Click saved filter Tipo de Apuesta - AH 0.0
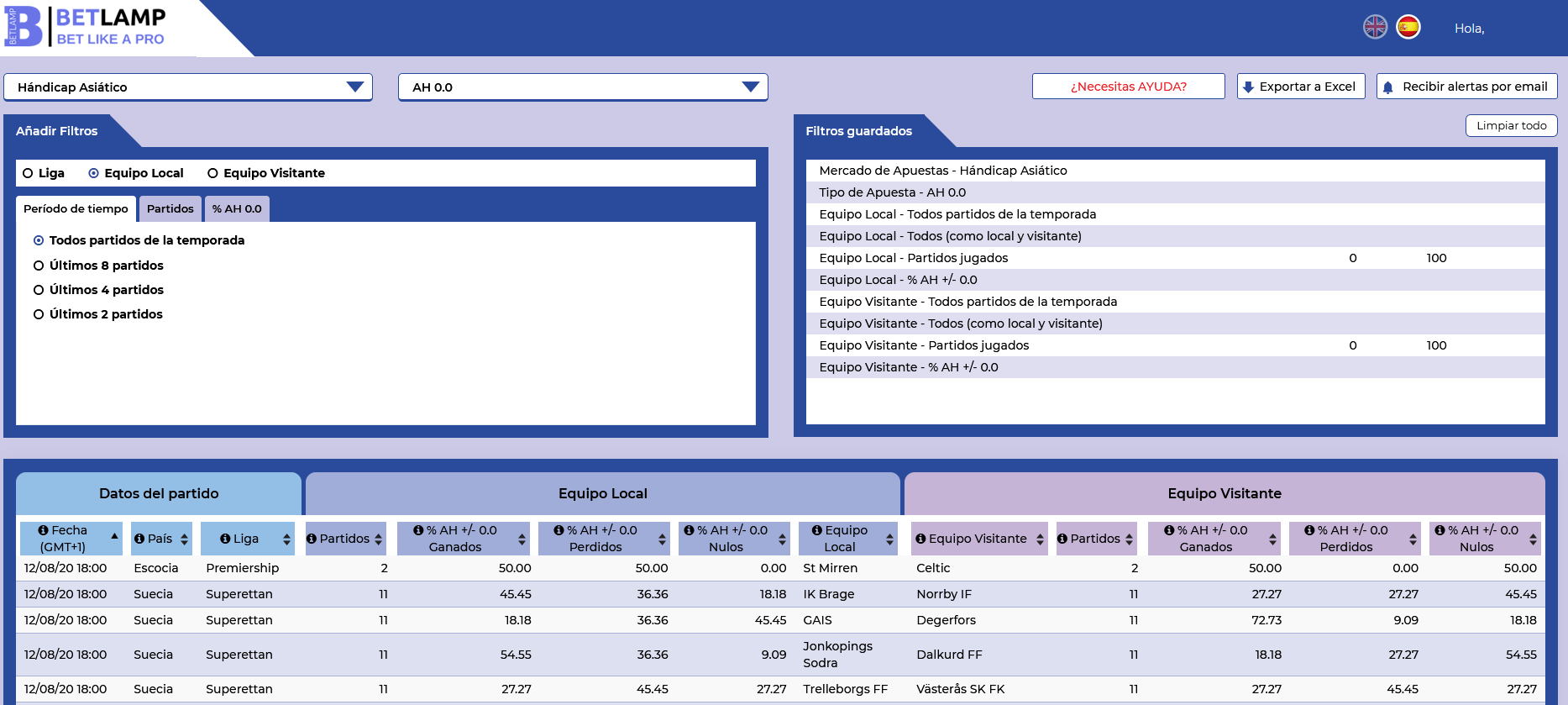 1176,192
